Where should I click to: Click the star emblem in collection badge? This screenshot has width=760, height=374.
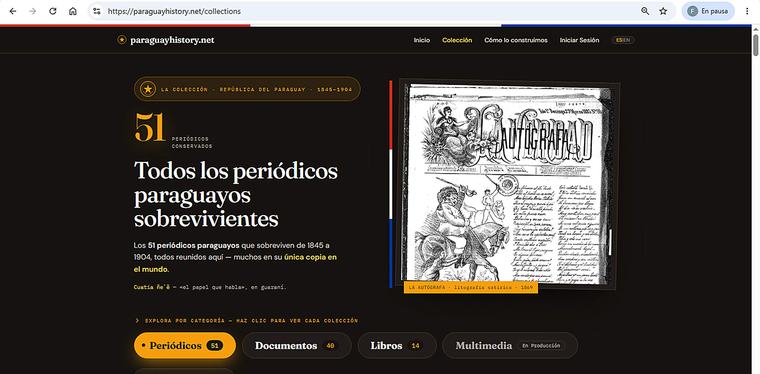(148, 89)
